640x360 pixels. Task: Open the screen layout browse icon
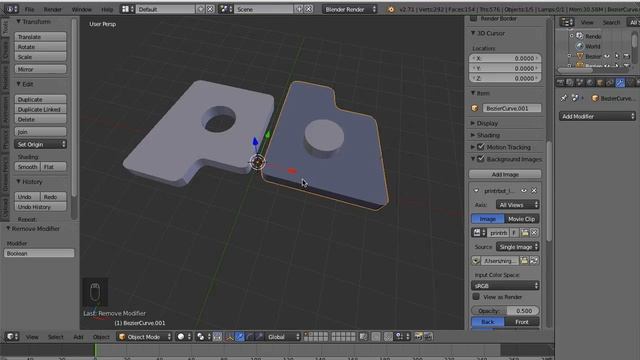point(127,9)
